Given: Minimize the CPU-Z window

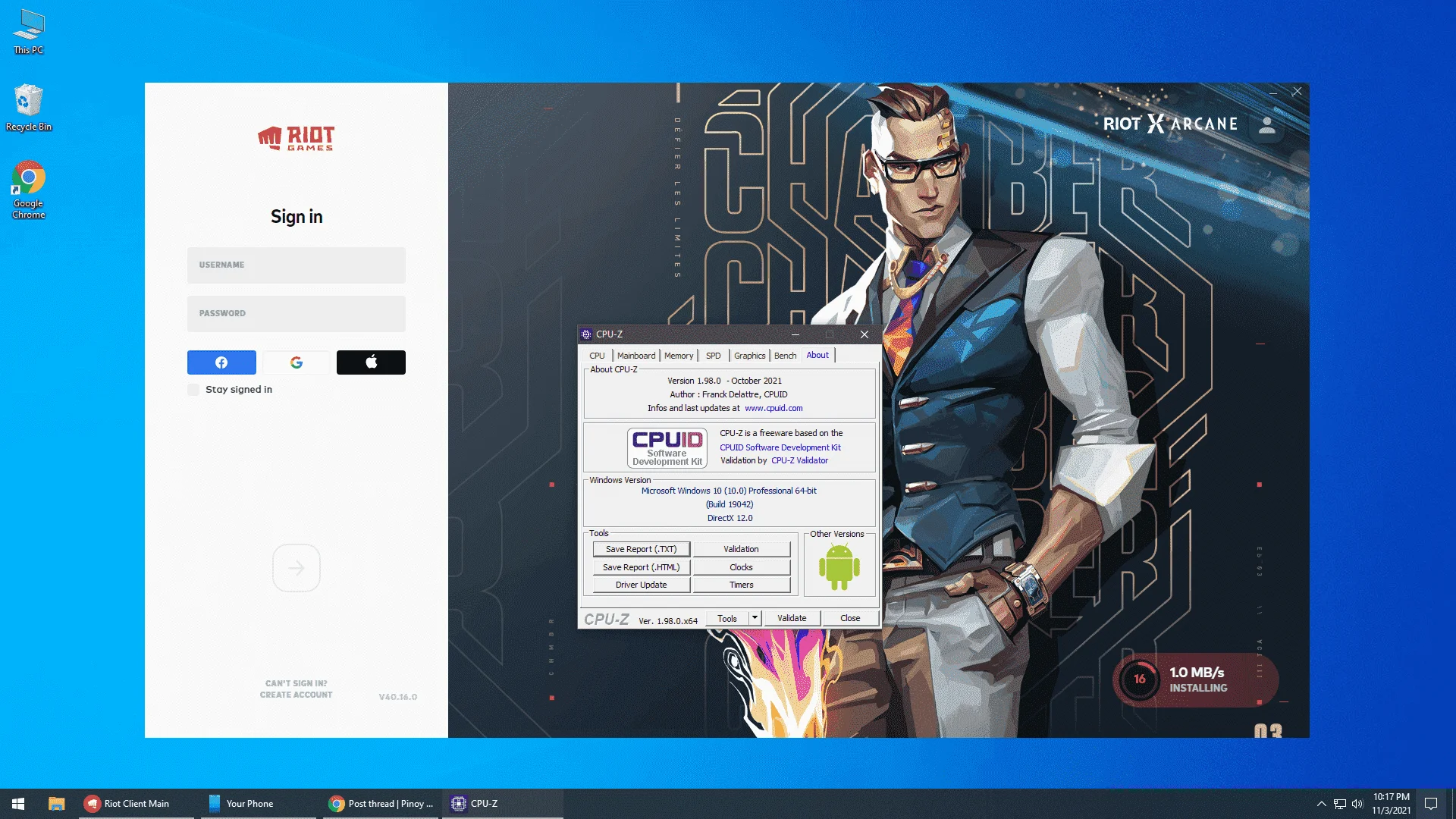Looking at the screenshot, I should click(795, 334).
